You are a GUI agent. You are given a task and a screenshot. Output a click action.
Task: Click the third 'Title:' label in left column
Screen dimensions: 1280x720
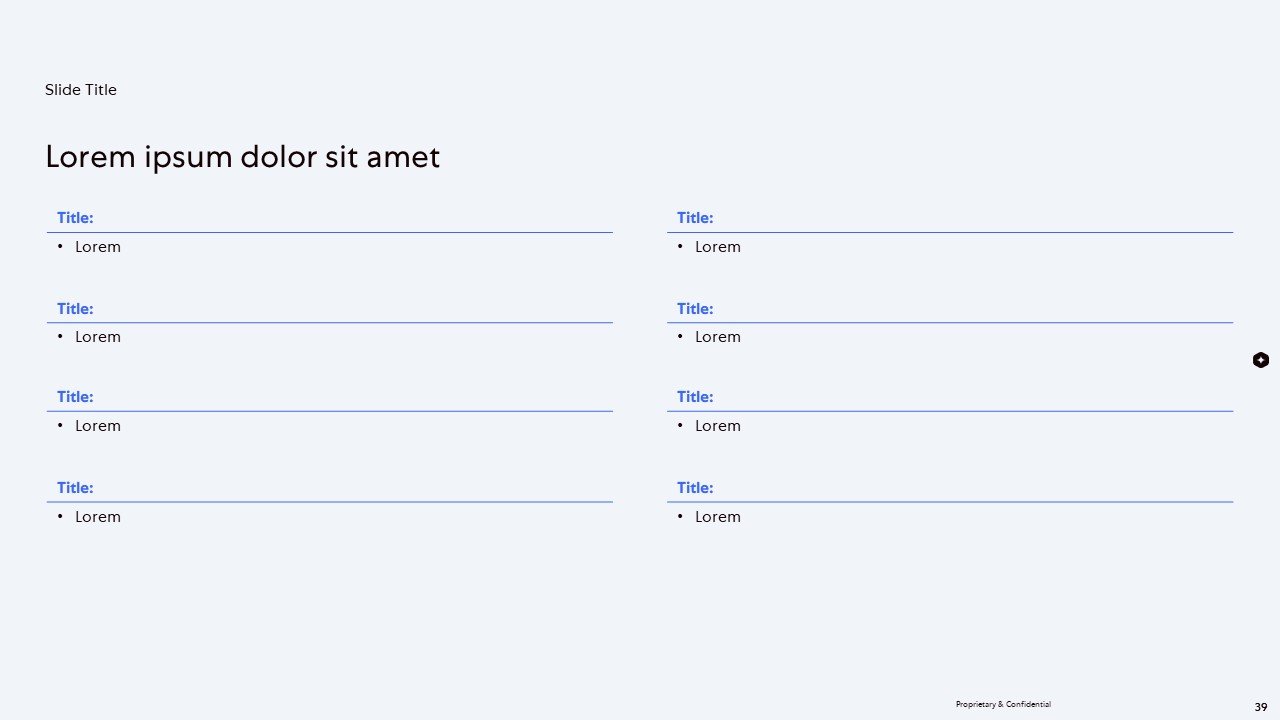tap(75, 397)
